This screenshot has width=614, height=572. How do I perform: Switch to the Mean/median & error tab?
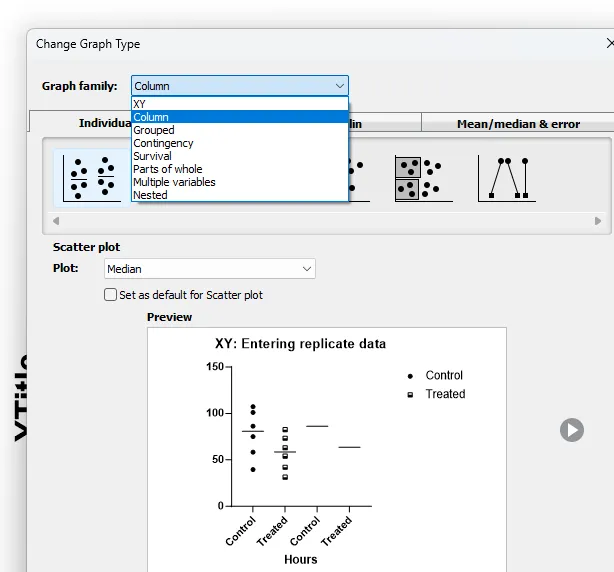coord(518,124)
